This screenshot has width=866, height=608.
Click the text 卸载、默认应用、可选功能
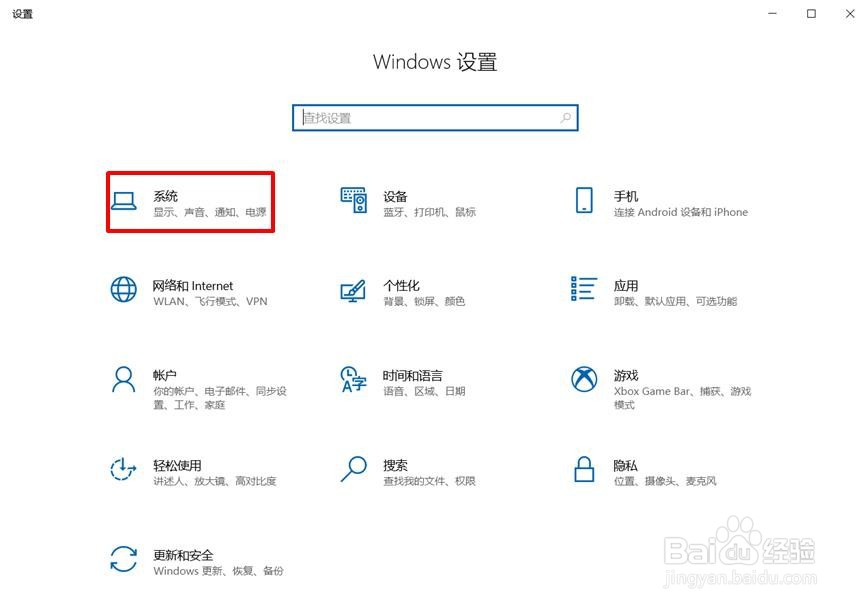[x=675, y=302]
